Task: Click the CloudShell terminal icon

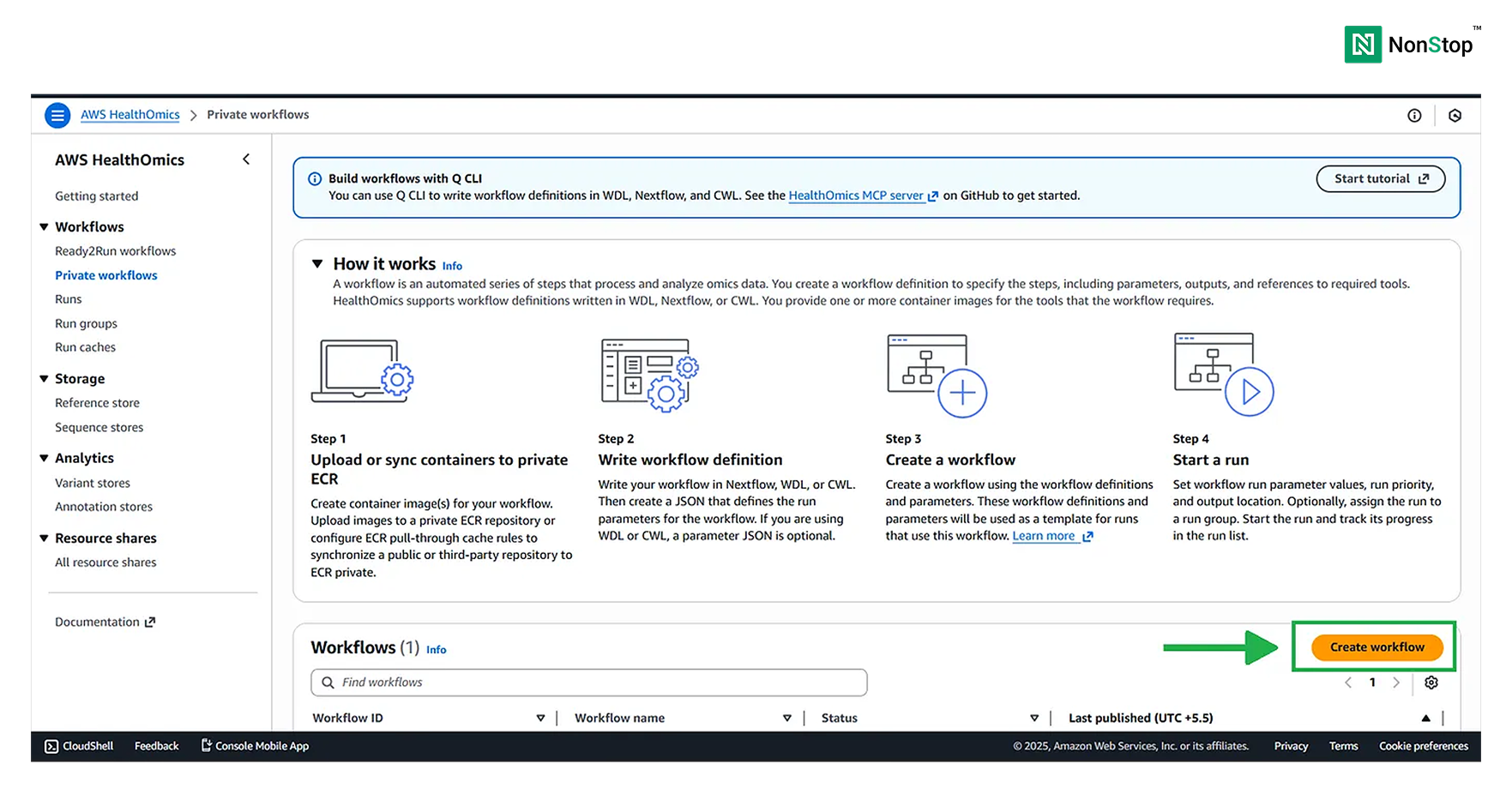Action: coord(51,746)
